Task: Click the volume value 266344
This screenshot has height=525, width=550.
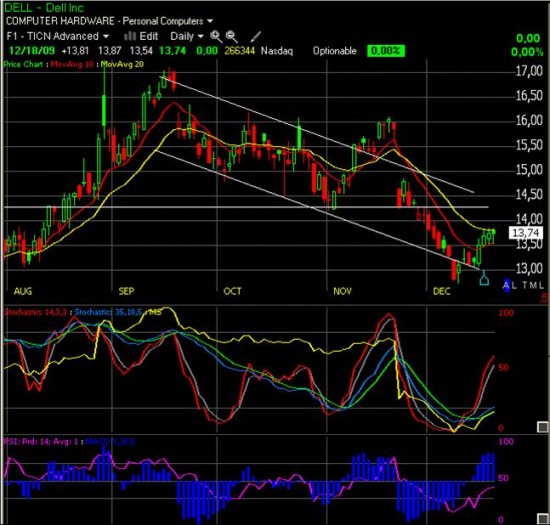Action: [240, 51]
